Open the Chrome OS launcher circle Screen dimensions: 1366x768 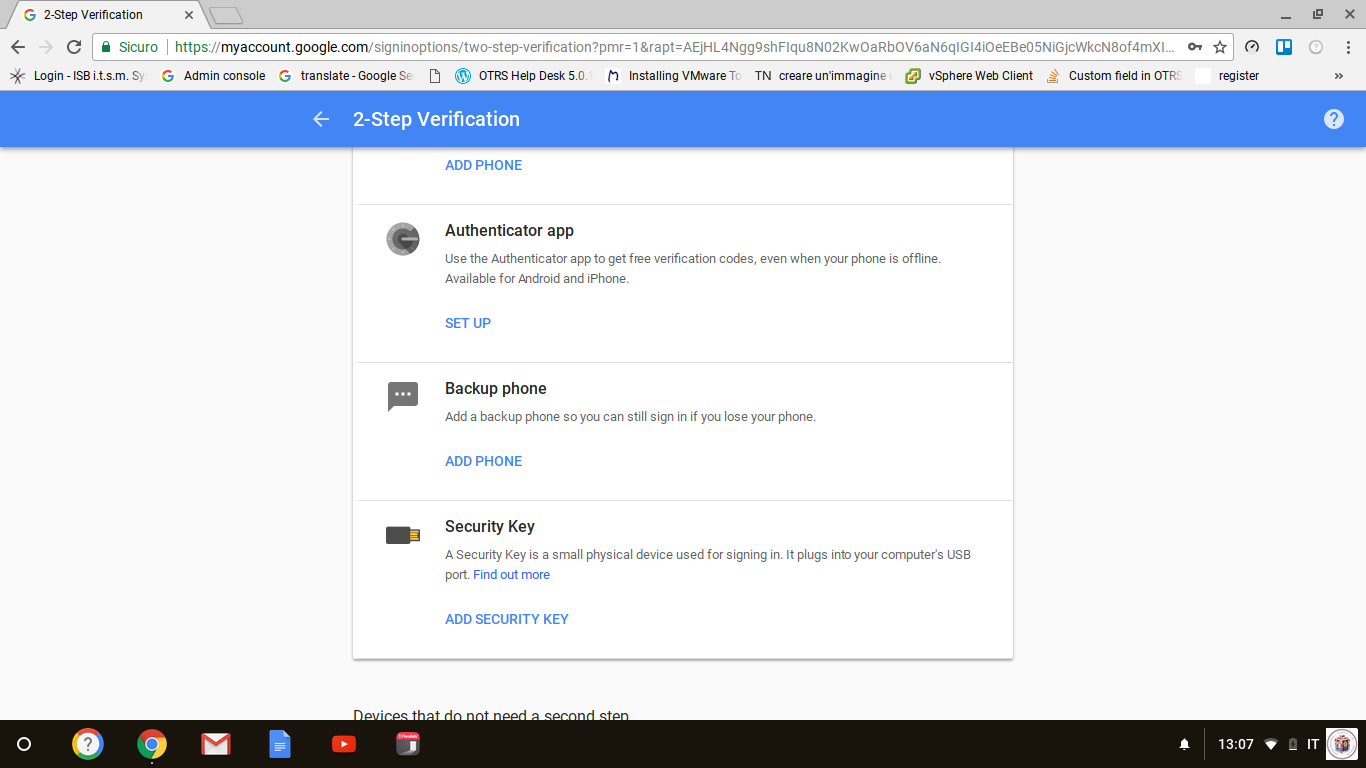[x=25, y=744]
